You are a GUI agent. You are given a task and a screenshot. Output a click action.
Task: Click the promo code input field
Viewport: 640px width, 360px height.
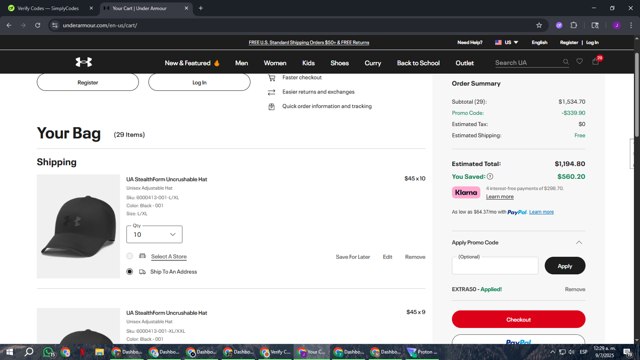(x=495, y=266)
